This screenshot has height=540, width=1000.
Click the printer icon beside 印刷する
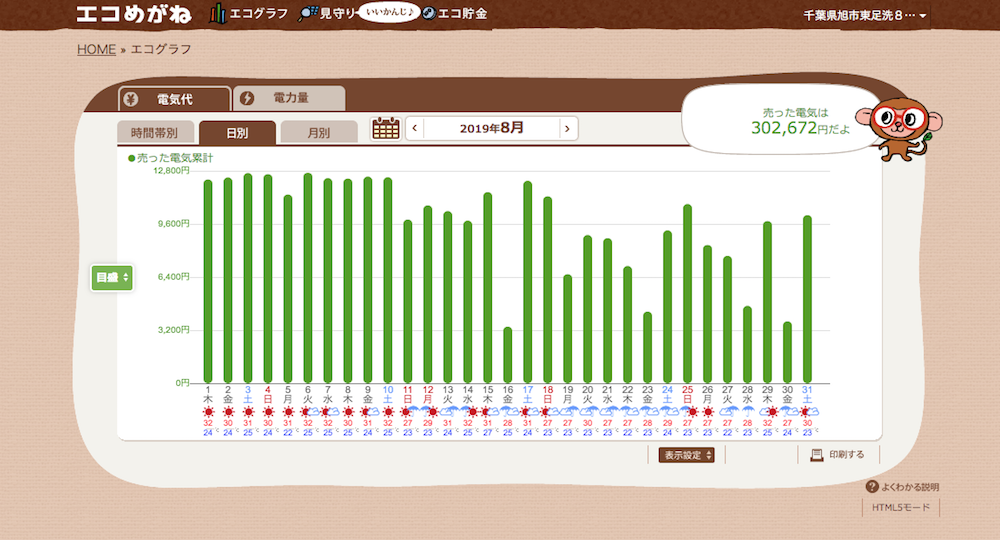point(816,455)
